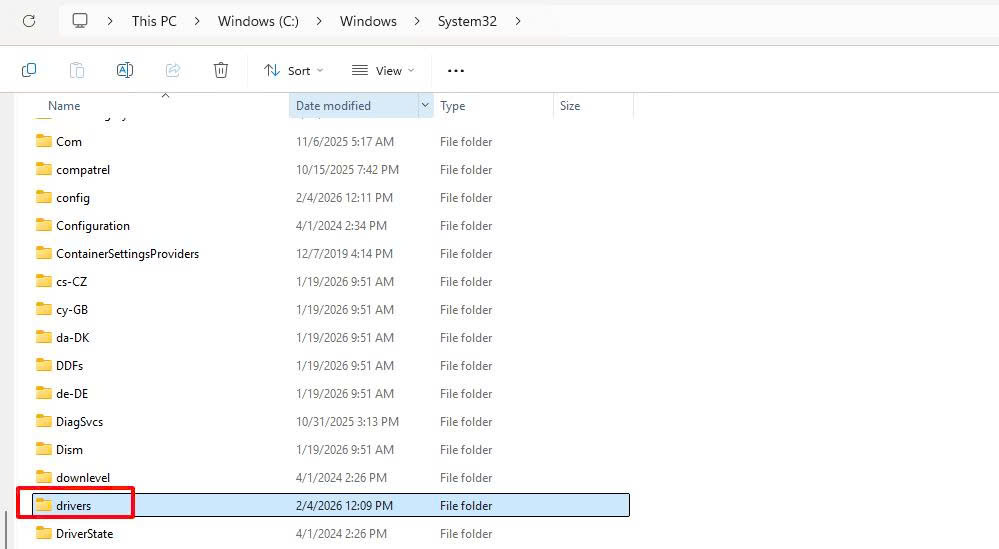Screen dimensions: 999x549
Task: Click the folder icon beside config
Action: [x=44, y=197]
